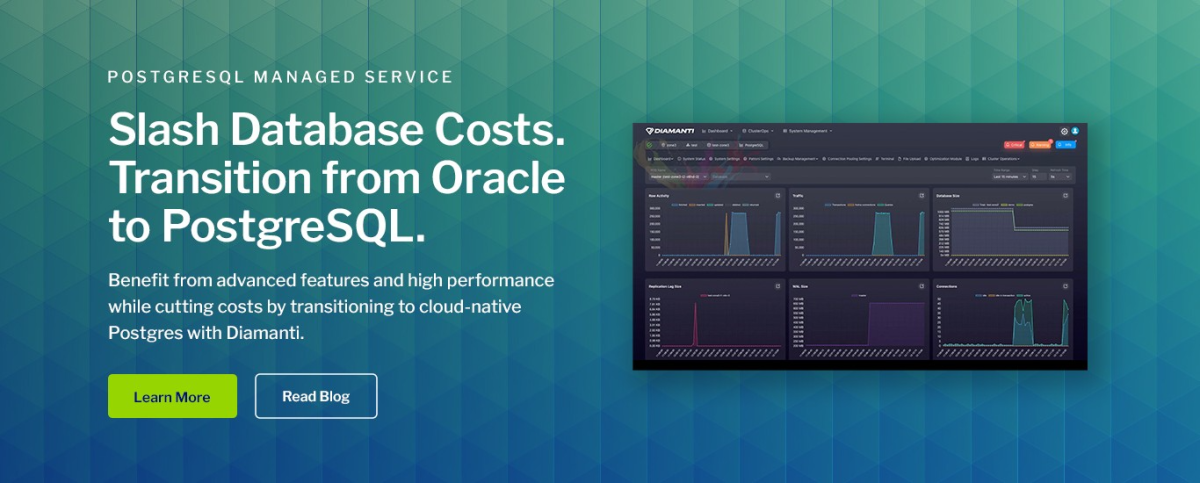This screenshot has width=1200, height=483.
Task: Open the Terminal menu item
Action: [885, 159]
